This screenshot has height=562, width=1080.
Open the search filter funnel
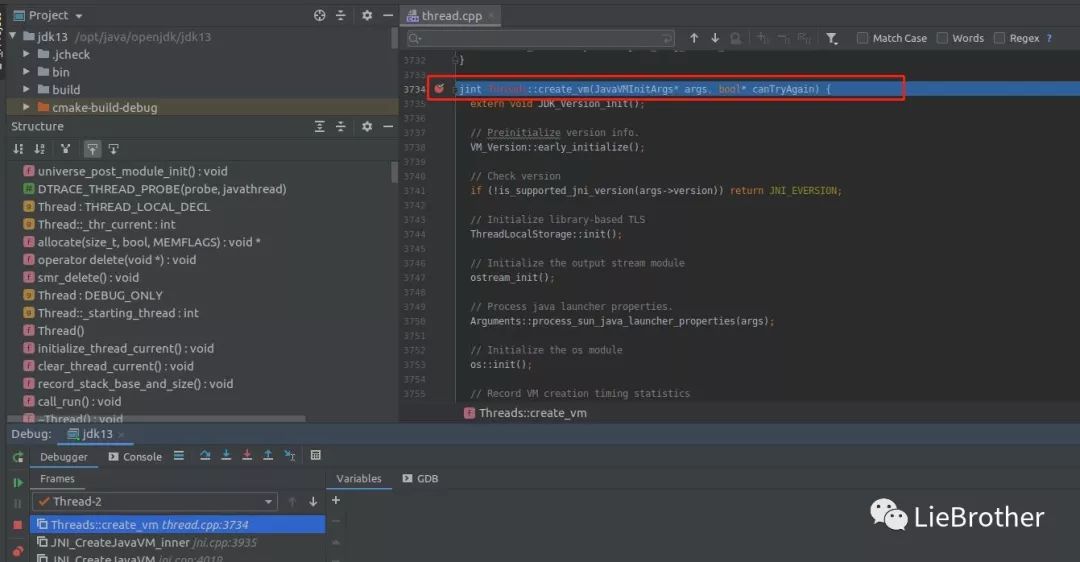[x=832, y=39]
